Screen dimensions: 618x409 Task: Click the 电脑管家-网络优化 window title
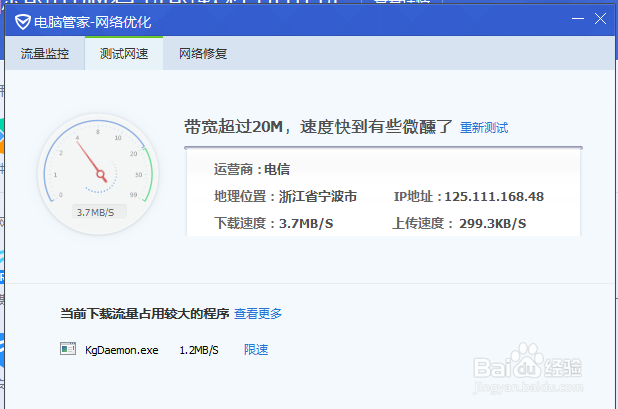93,22
